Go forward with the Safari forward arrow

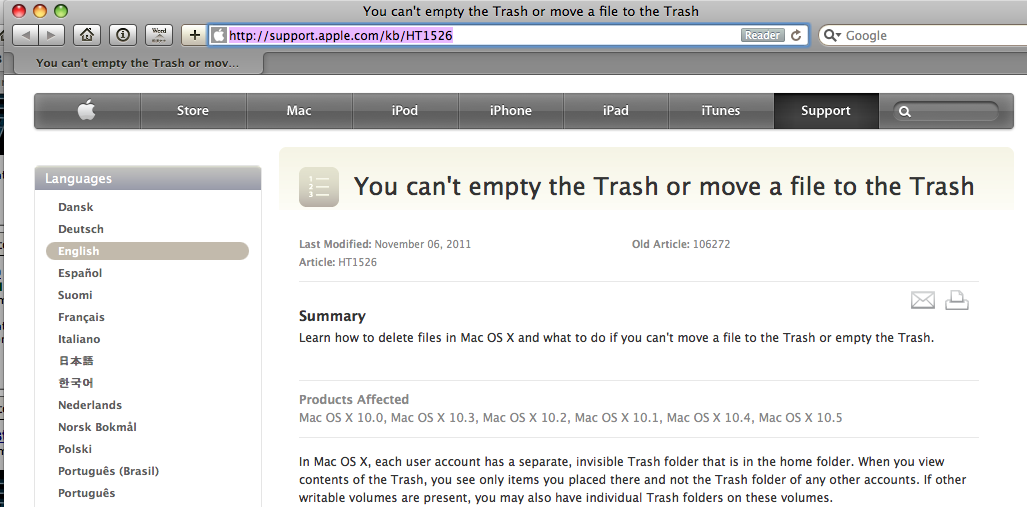pyautogui.click(x=51, y=35)
